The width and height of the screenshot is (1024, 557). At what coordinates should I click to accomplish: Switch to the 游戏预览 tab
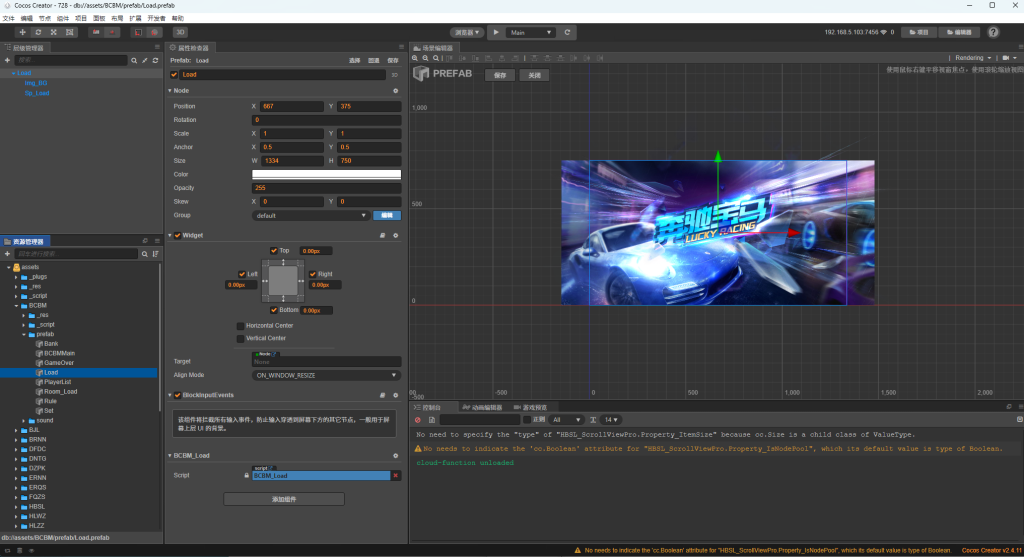(x=530, y=407)
